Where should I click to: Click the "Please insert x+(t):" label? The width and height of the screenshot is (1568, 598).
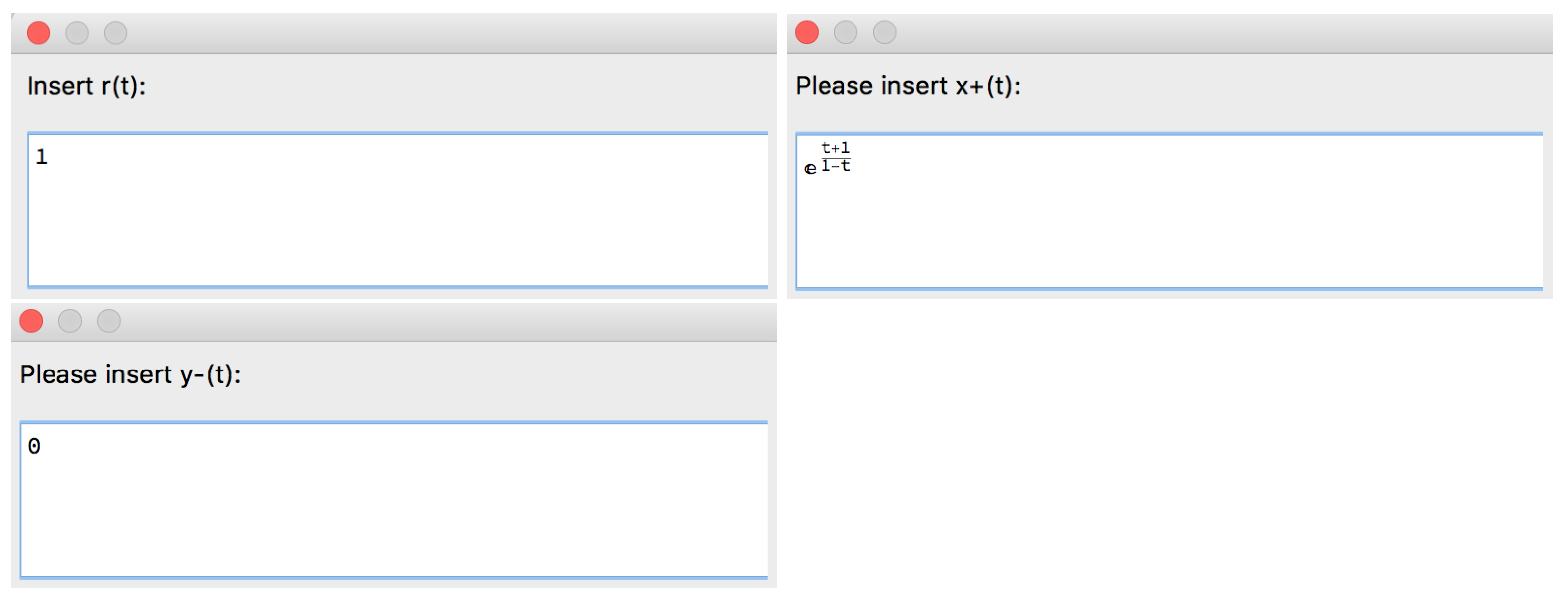(908, 86)
